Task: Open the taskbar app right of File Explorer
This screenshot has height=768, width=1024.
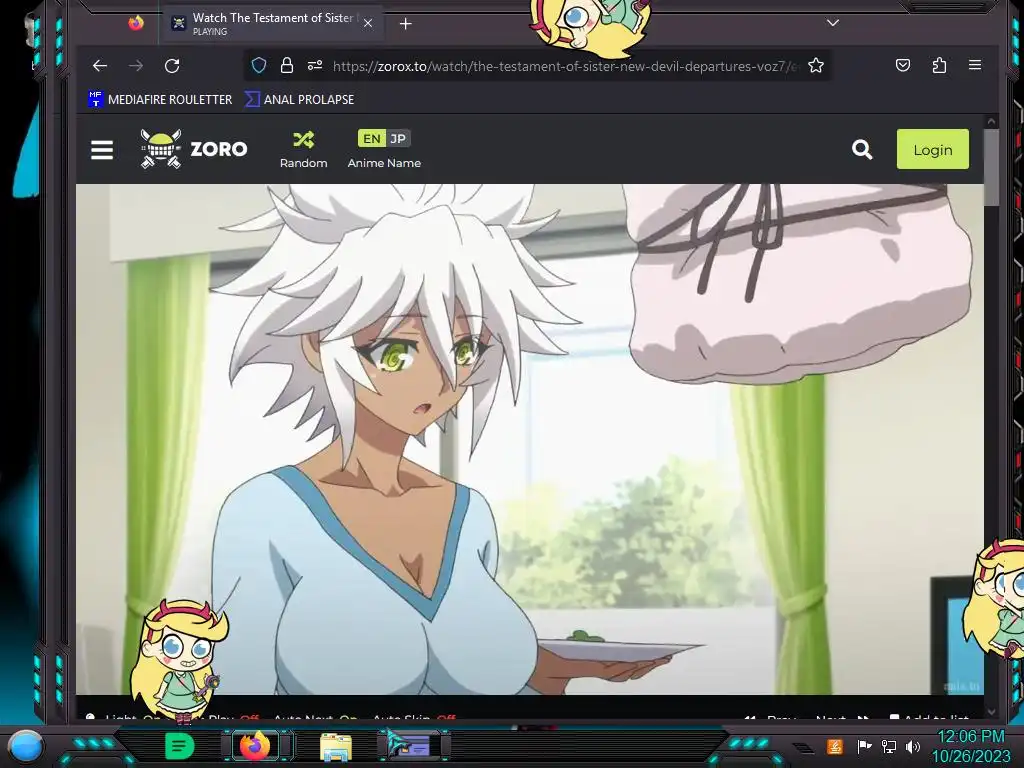Action: point(411,745)
